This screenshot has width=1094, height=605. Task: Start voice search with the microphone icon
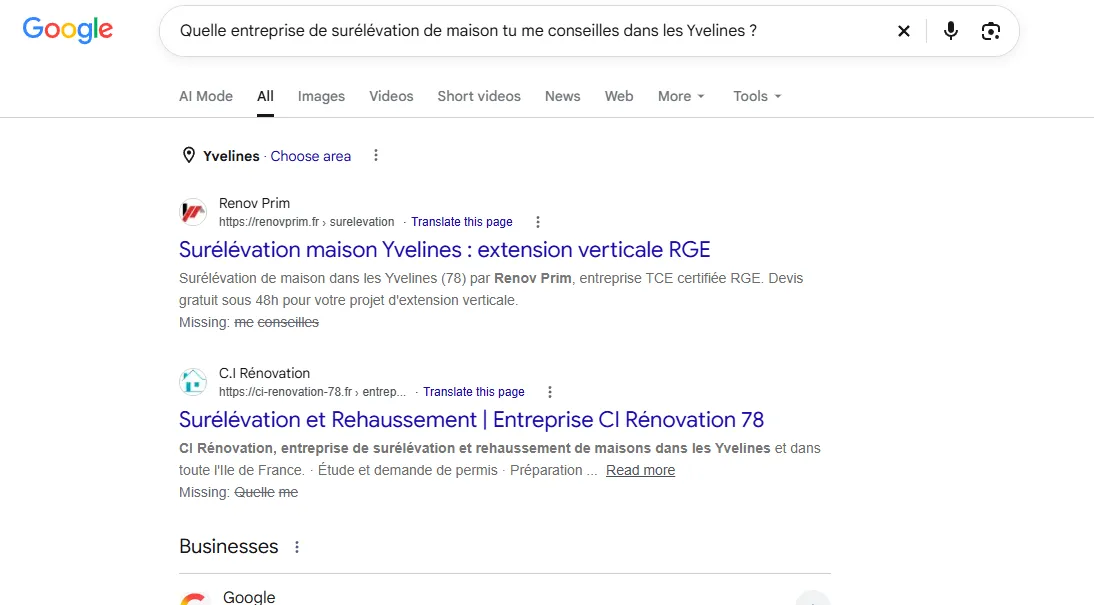click(950, 31)
